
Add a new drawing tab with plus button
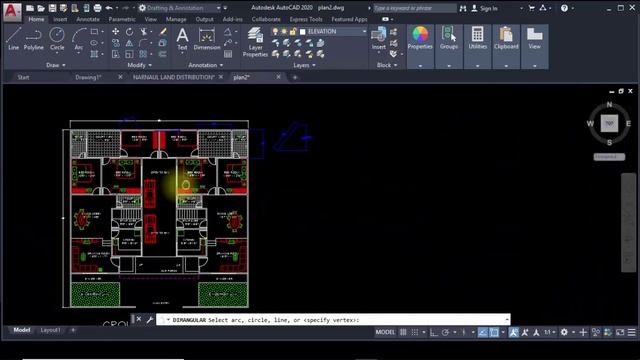(x=295, y=77)
